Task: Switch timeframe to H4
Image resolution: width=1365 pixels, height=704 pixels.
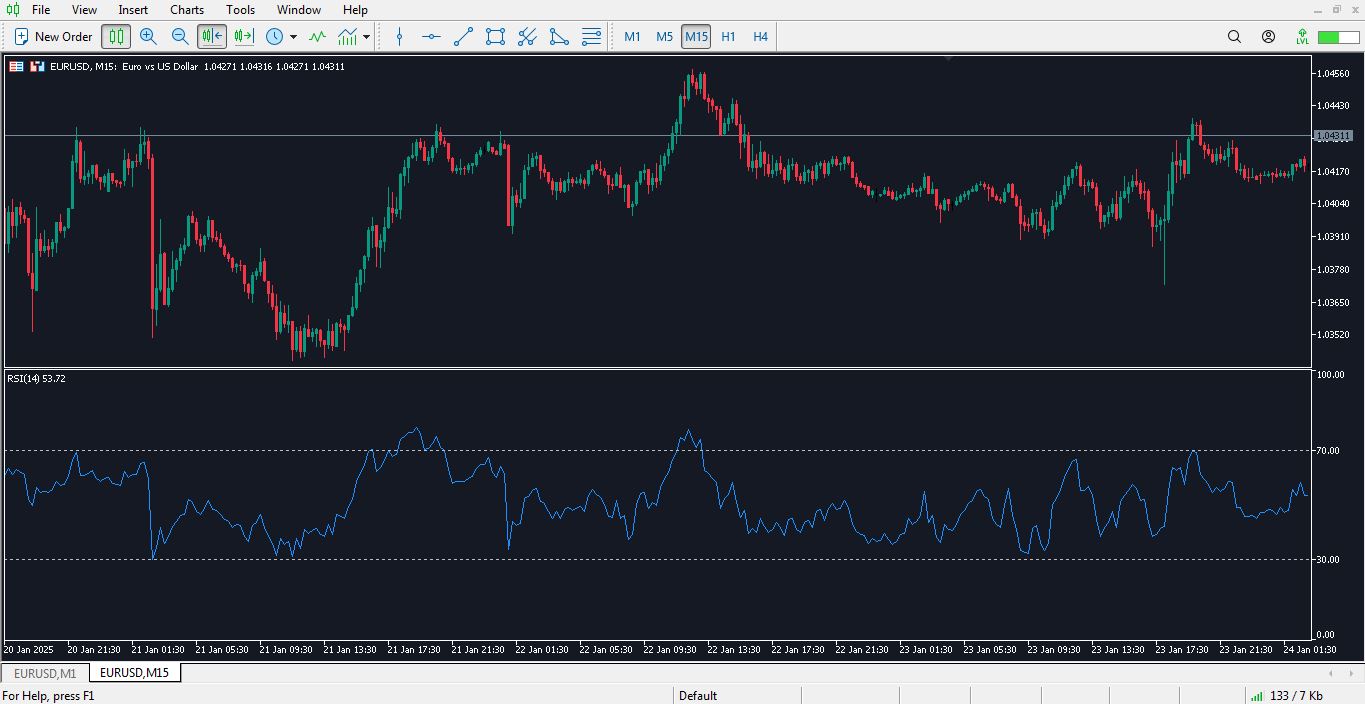Action: tap(760, 37)
